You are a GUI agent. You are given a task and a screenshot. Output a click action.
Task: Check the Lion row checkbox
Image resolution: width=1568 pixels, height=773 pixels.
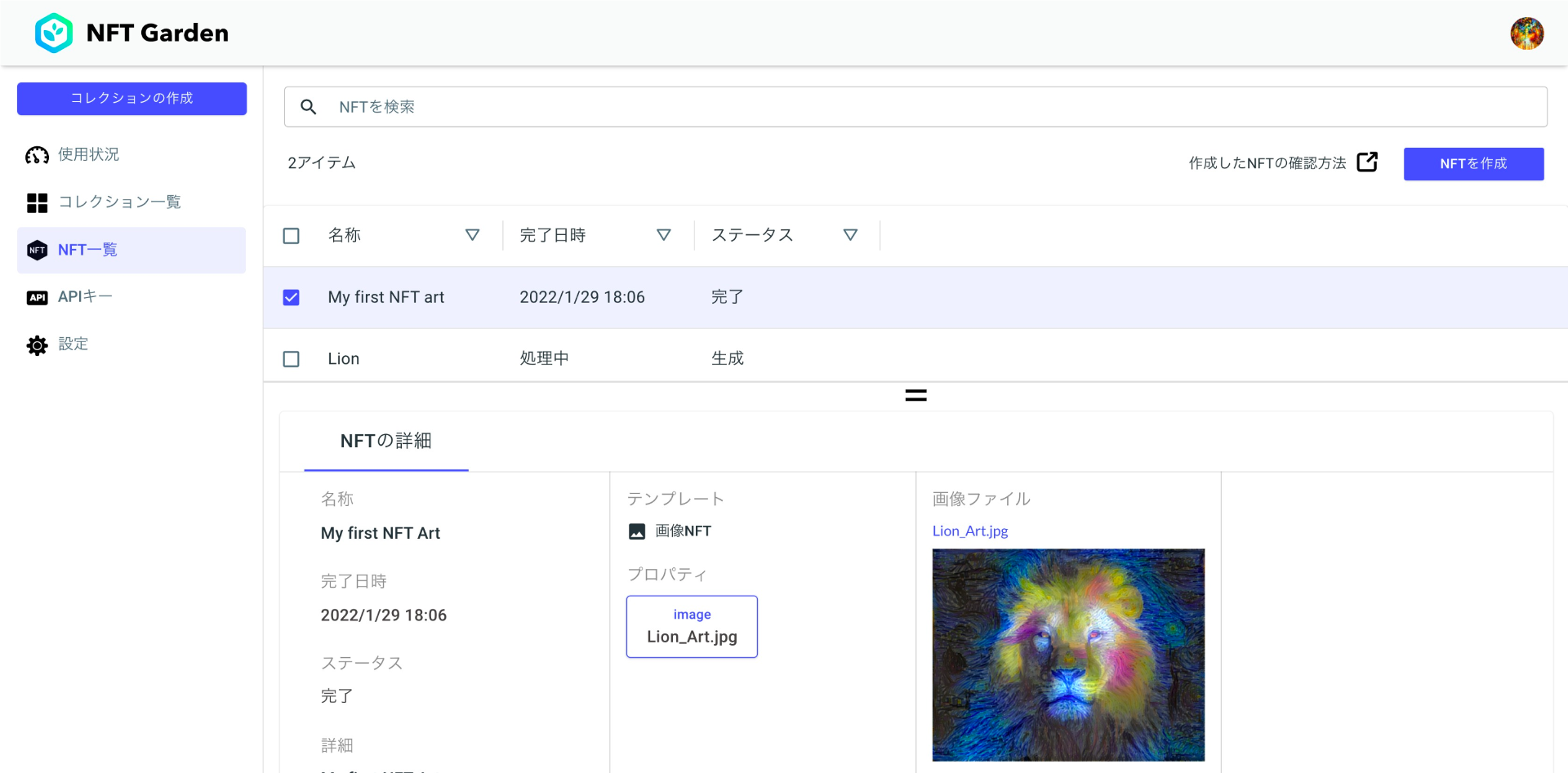[291, 358]
